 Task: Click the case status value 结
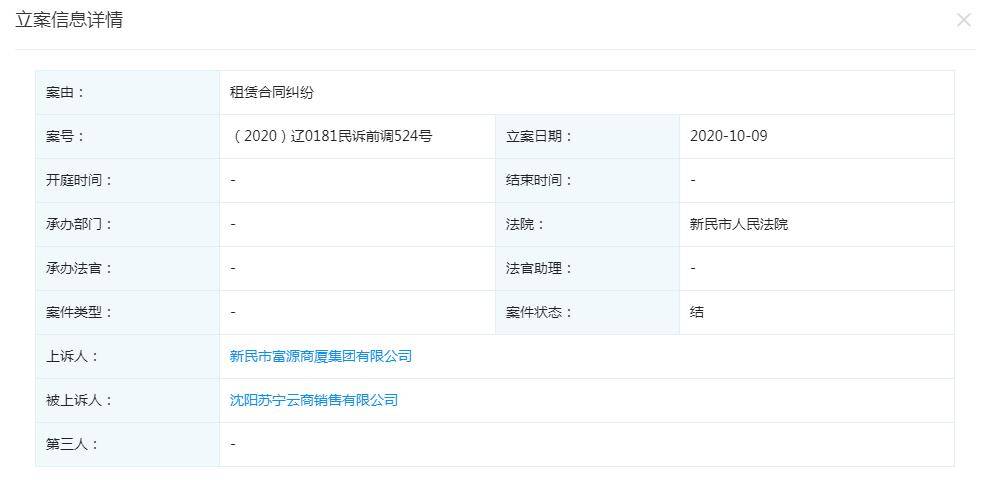coord(696,312)
